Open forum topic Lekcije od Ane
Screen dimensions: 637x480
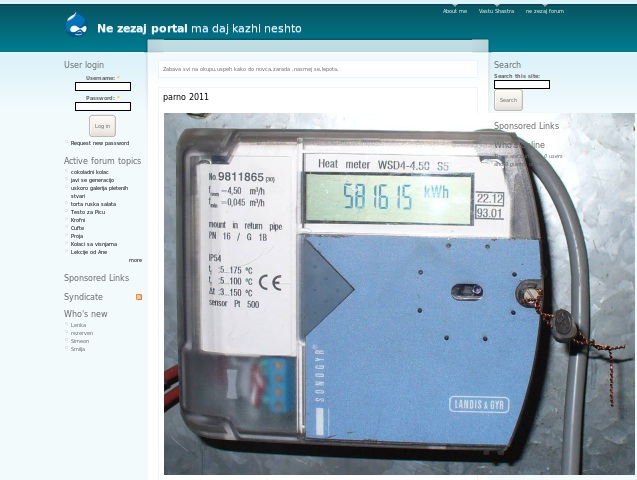[x=89, y=252]
